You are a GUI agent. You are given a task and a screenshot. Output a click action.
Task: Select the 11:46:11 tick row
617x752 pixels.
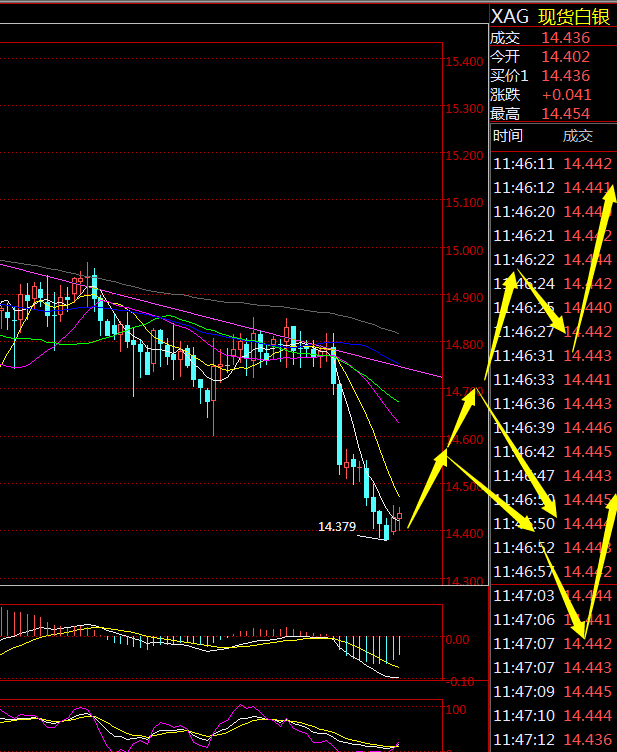[x=553, y=164]
